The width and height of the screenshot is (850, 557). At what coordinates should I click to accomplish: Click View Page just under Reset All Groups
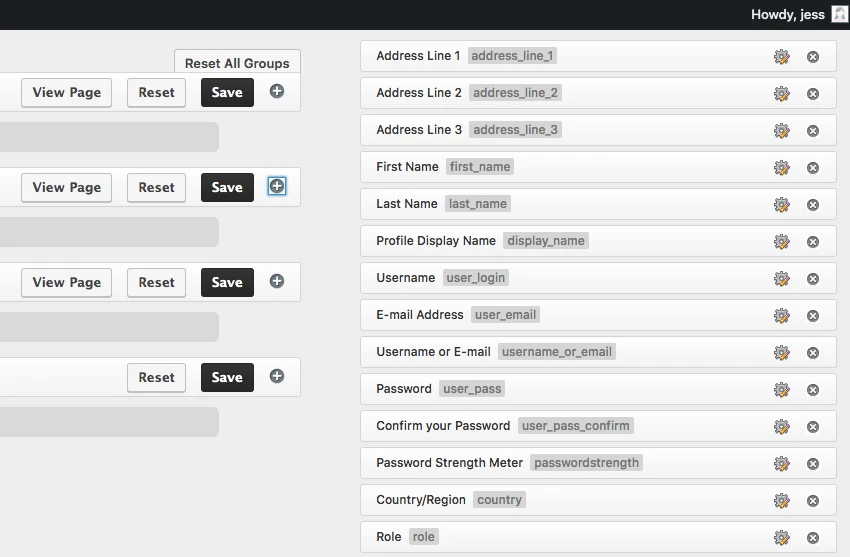click(67, 92)
